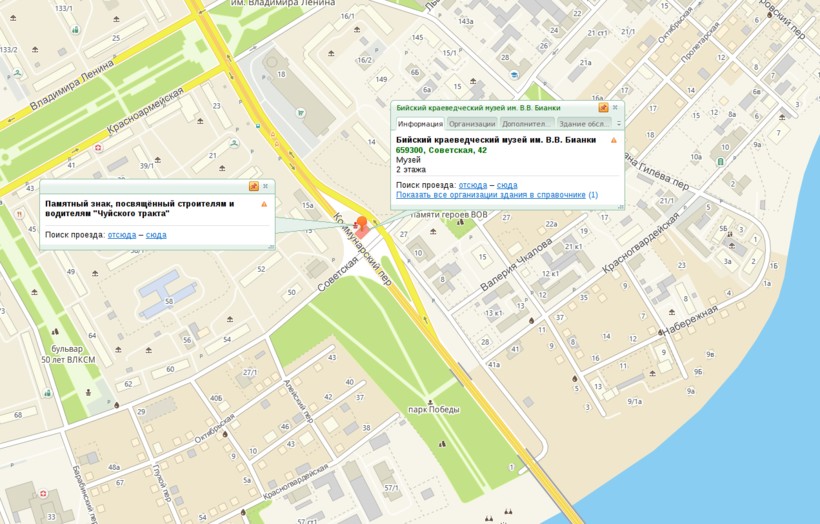Click the bus stop icon near building 18
This screenshot has height=524, width=820.
pyautogui.click(x=257, y=126)
